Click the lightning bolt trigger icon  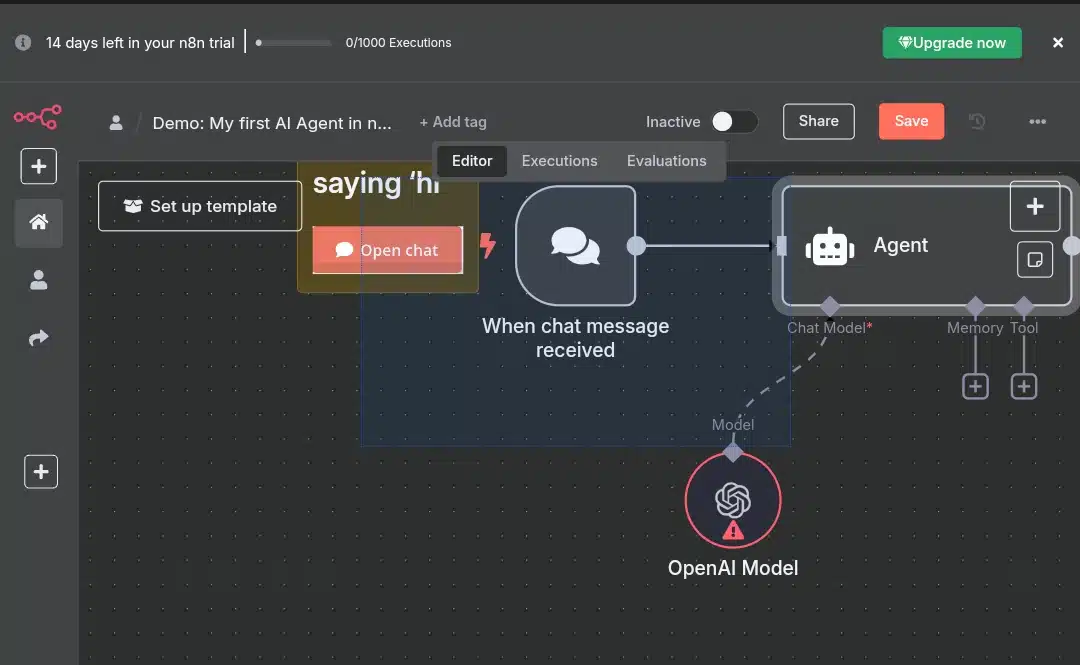click(x=488, y=245)
